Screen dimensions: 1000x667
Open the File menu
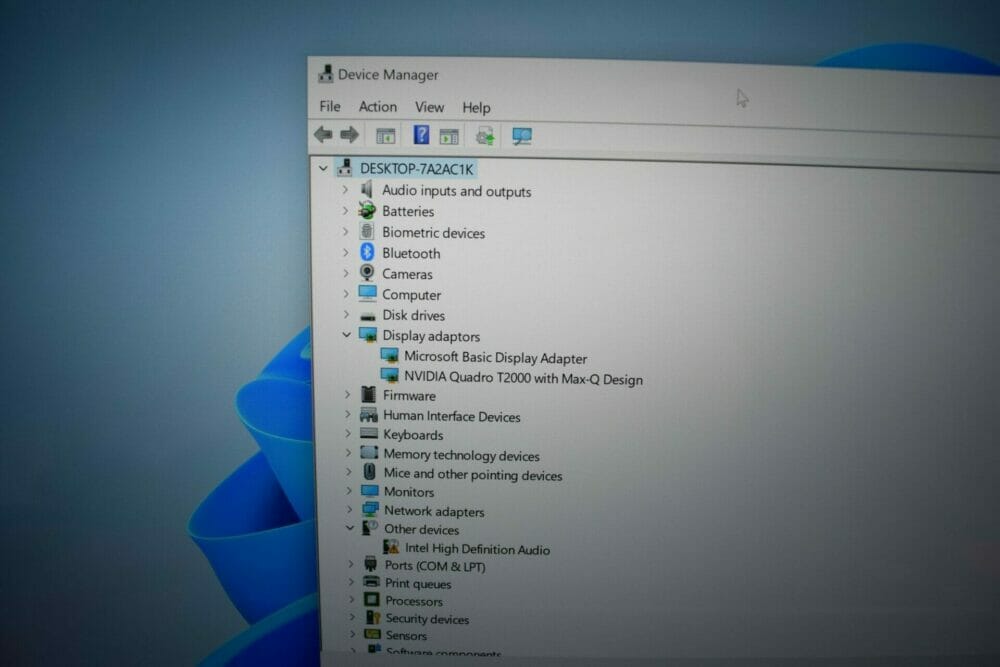tap(330, 106)
